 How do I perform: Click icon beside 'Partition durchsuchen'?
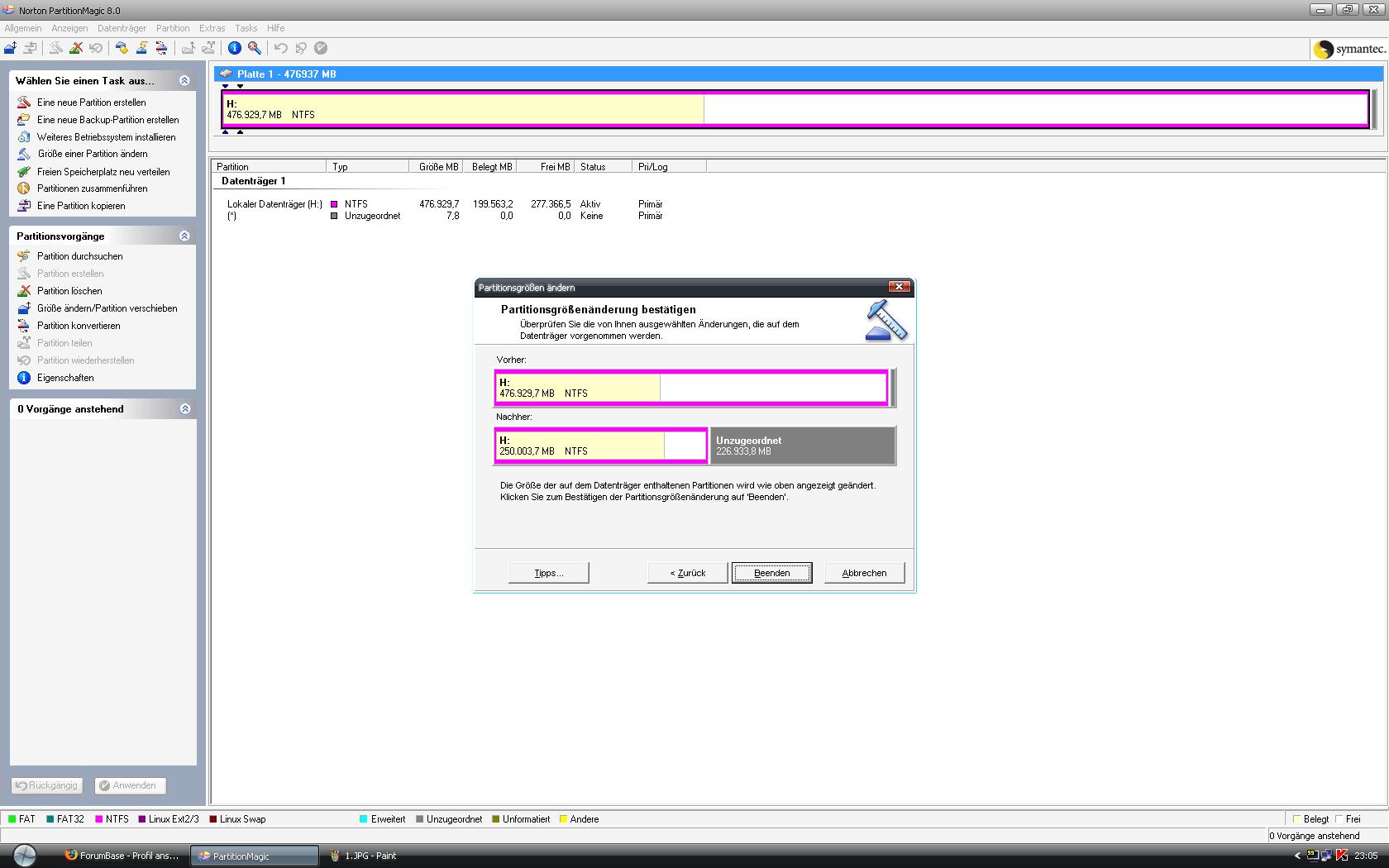(x=23, y=256)
